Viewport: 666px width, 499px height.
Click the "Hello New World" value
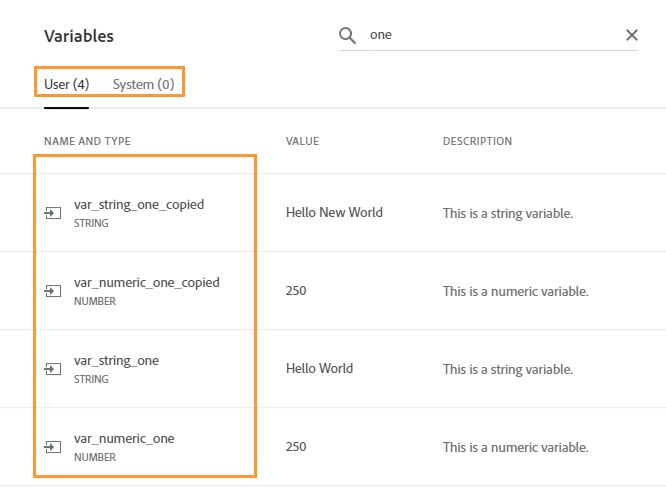[334, 212]
